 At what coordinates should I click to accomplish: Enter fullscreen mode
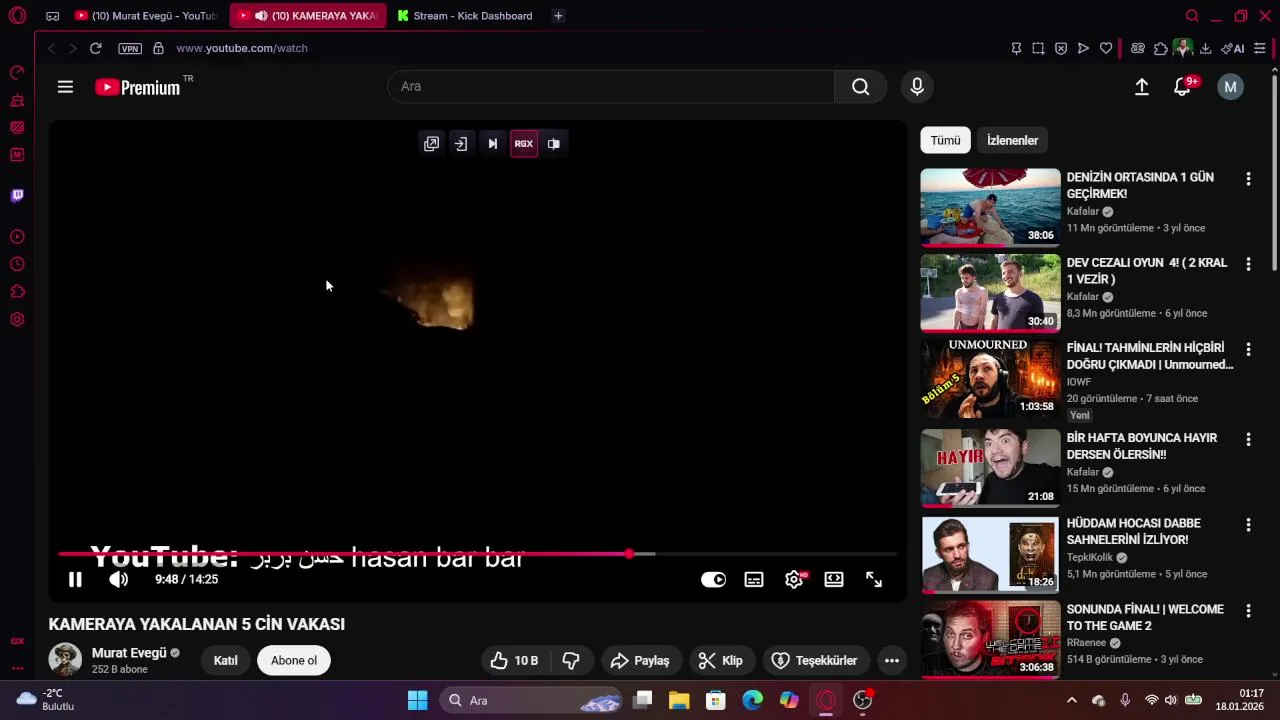coord(874,579)
